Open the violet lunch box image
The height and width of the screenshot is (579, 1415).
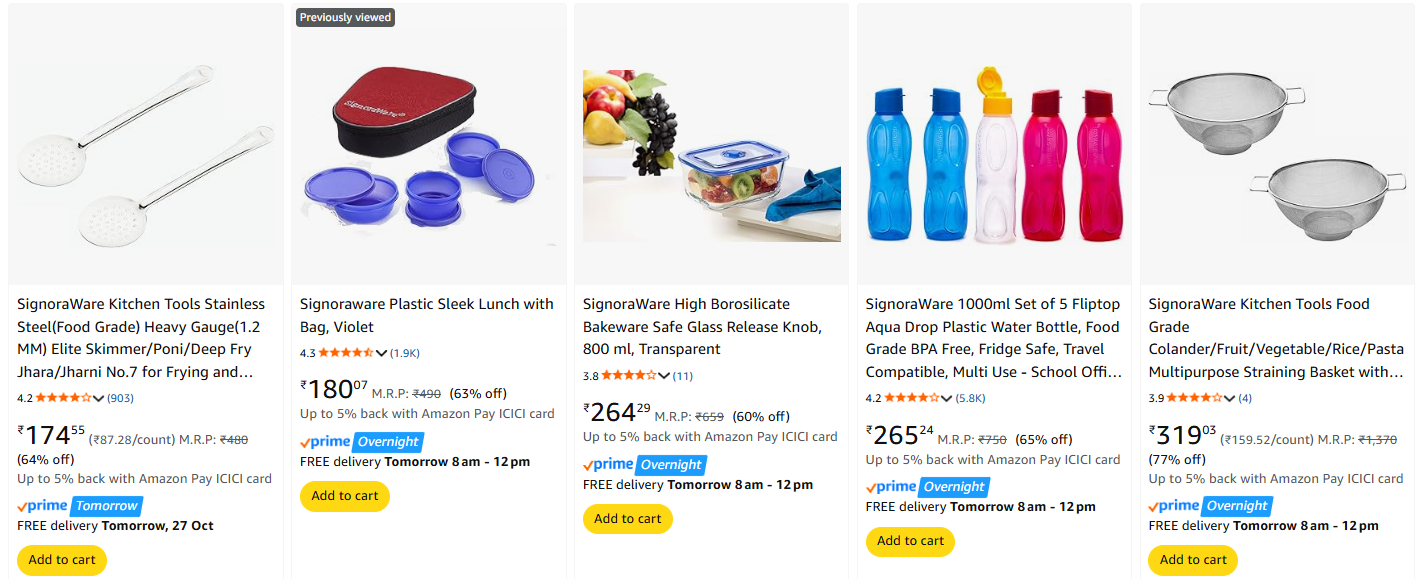429,143
